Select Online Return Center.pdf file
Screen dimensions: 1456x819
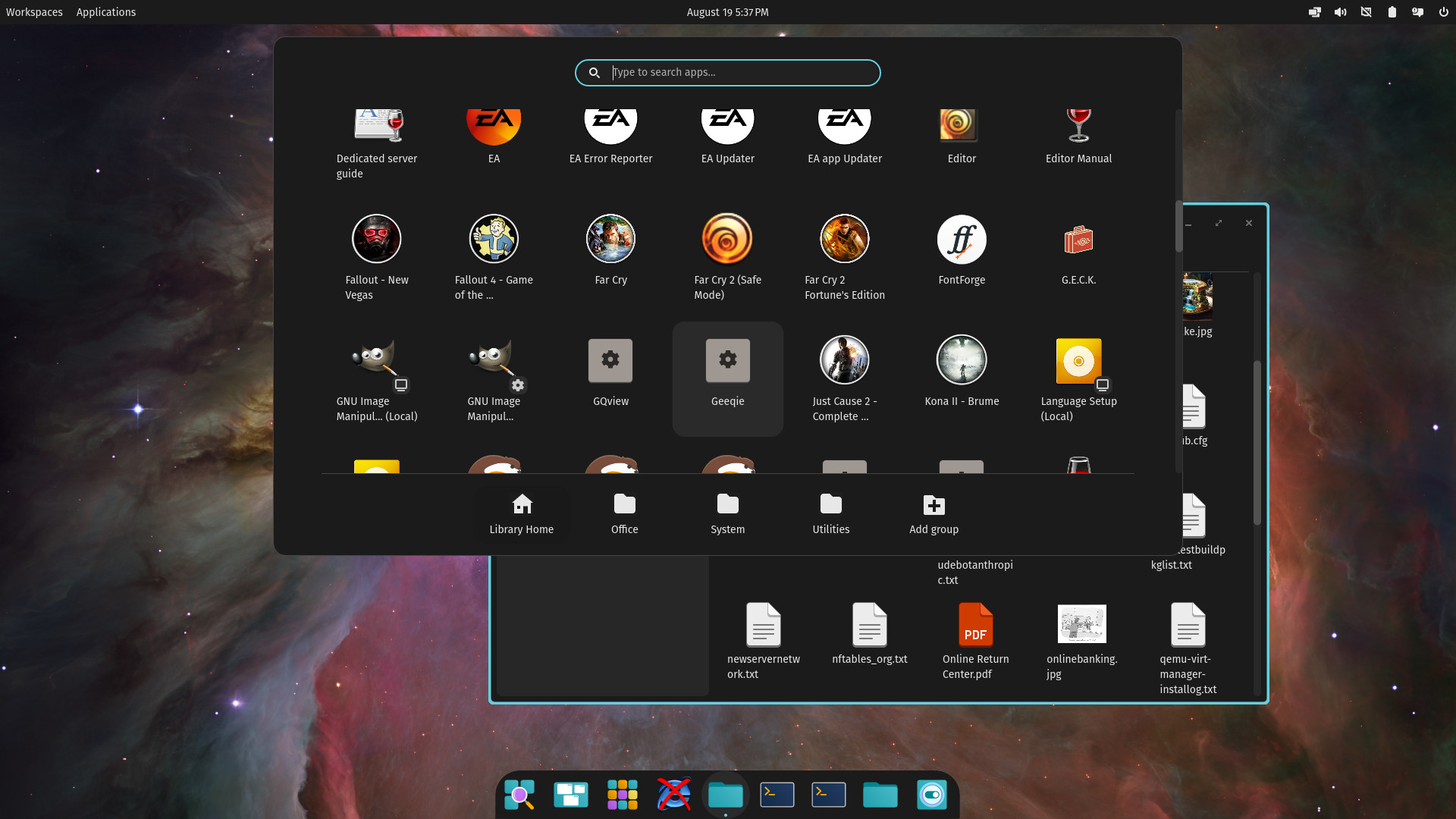976,642
